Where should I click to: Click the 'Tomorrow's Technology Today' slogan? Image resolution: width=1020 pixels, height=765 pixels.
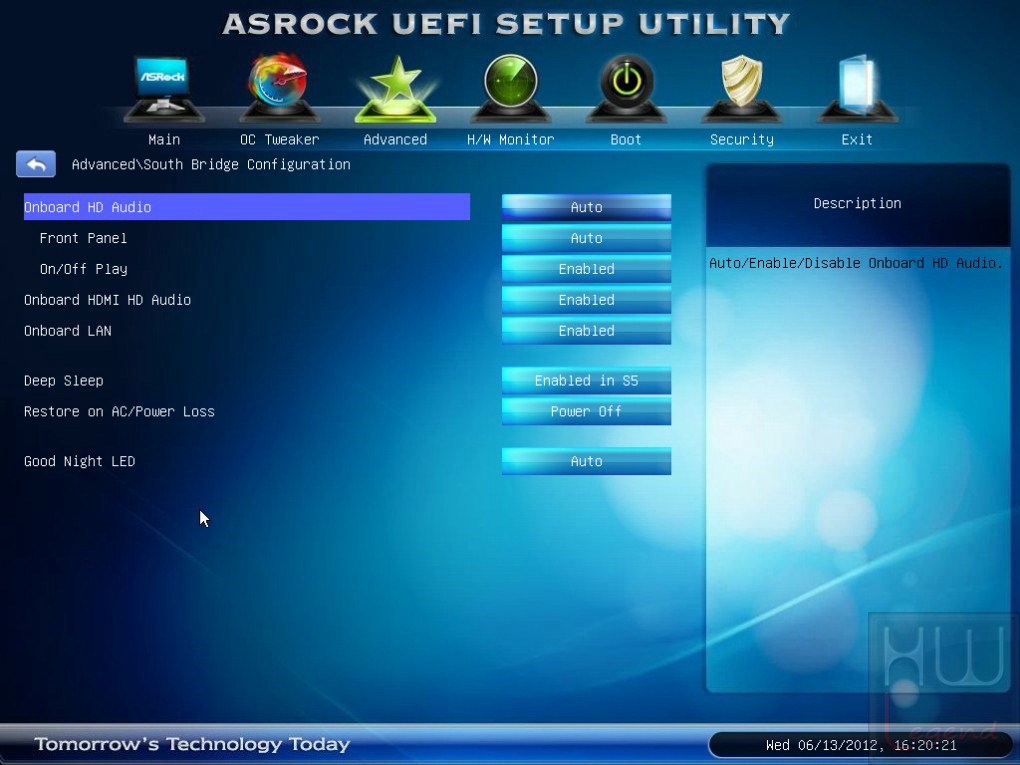(x=192, y=744)
